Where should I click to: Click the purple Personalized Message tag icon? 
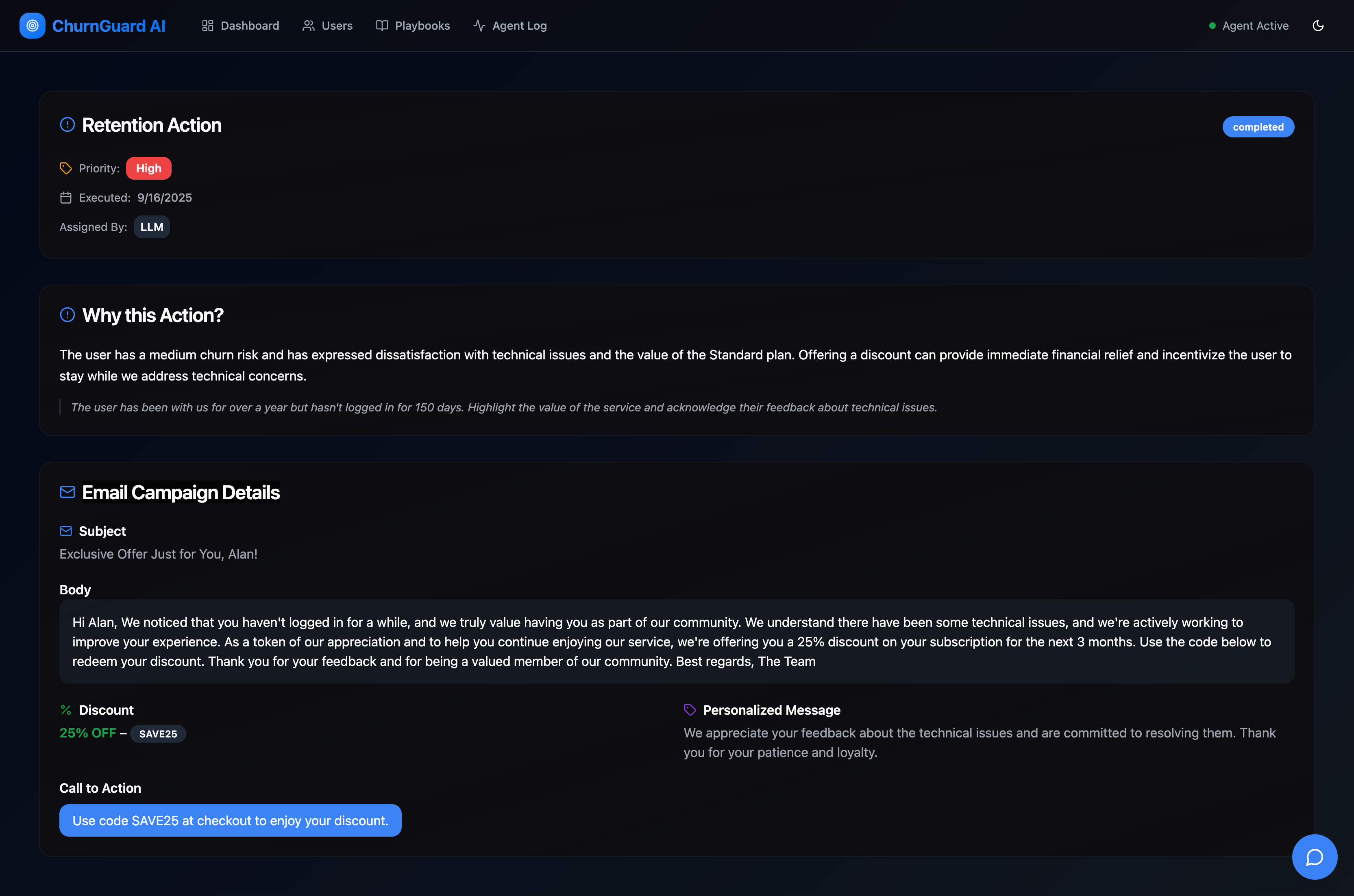click(690, 710)
